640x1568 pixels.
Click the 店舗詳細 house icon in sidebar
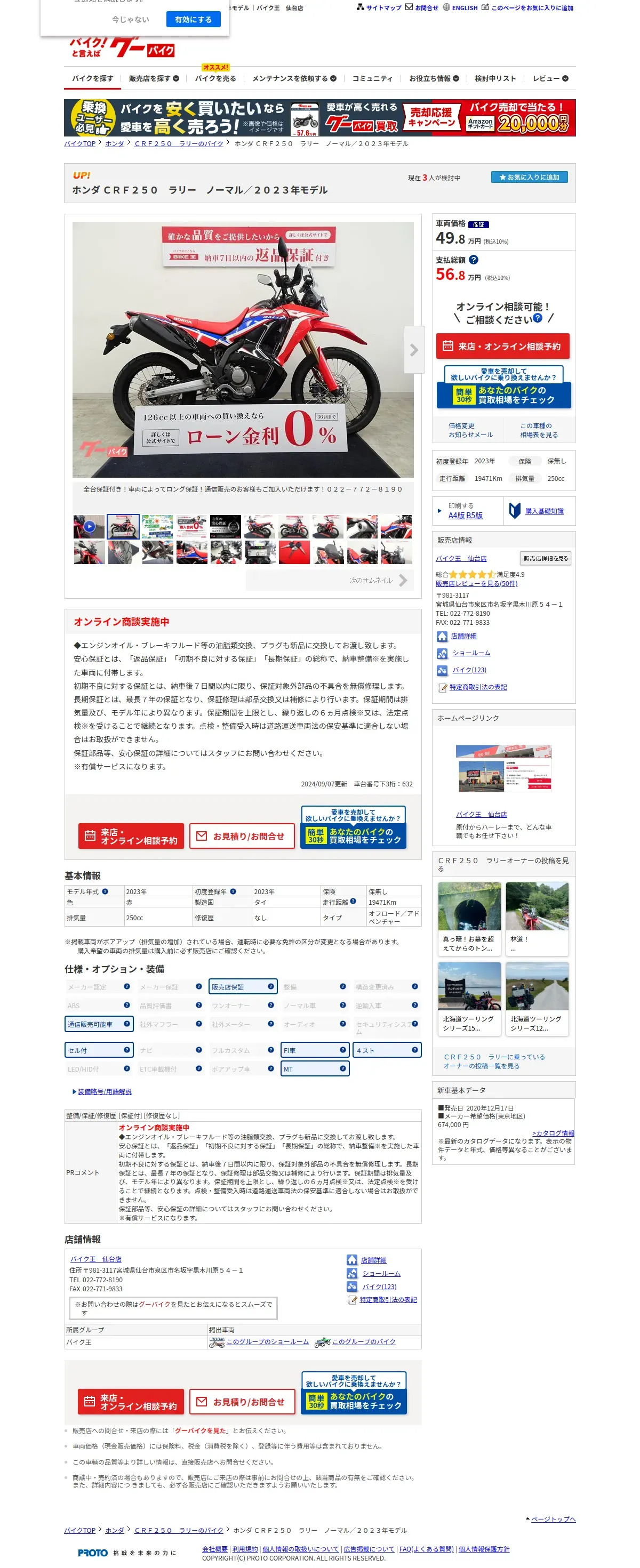click(442, 636)
